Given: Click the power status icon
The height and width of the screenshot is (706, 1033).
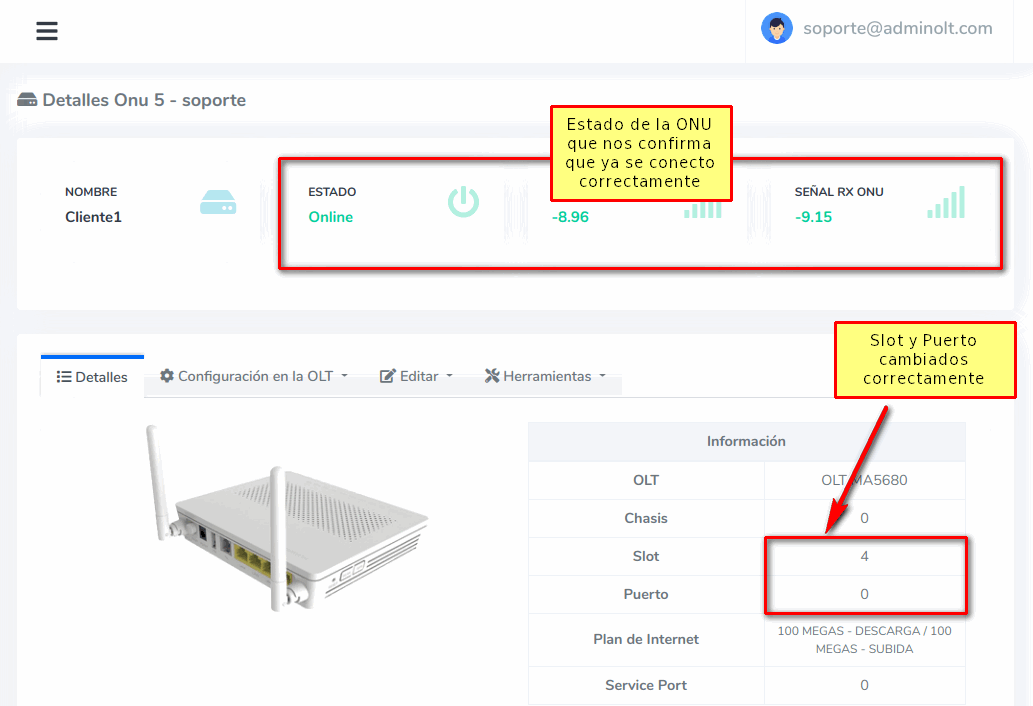Looking at the screenshot, I should (463, 203).
